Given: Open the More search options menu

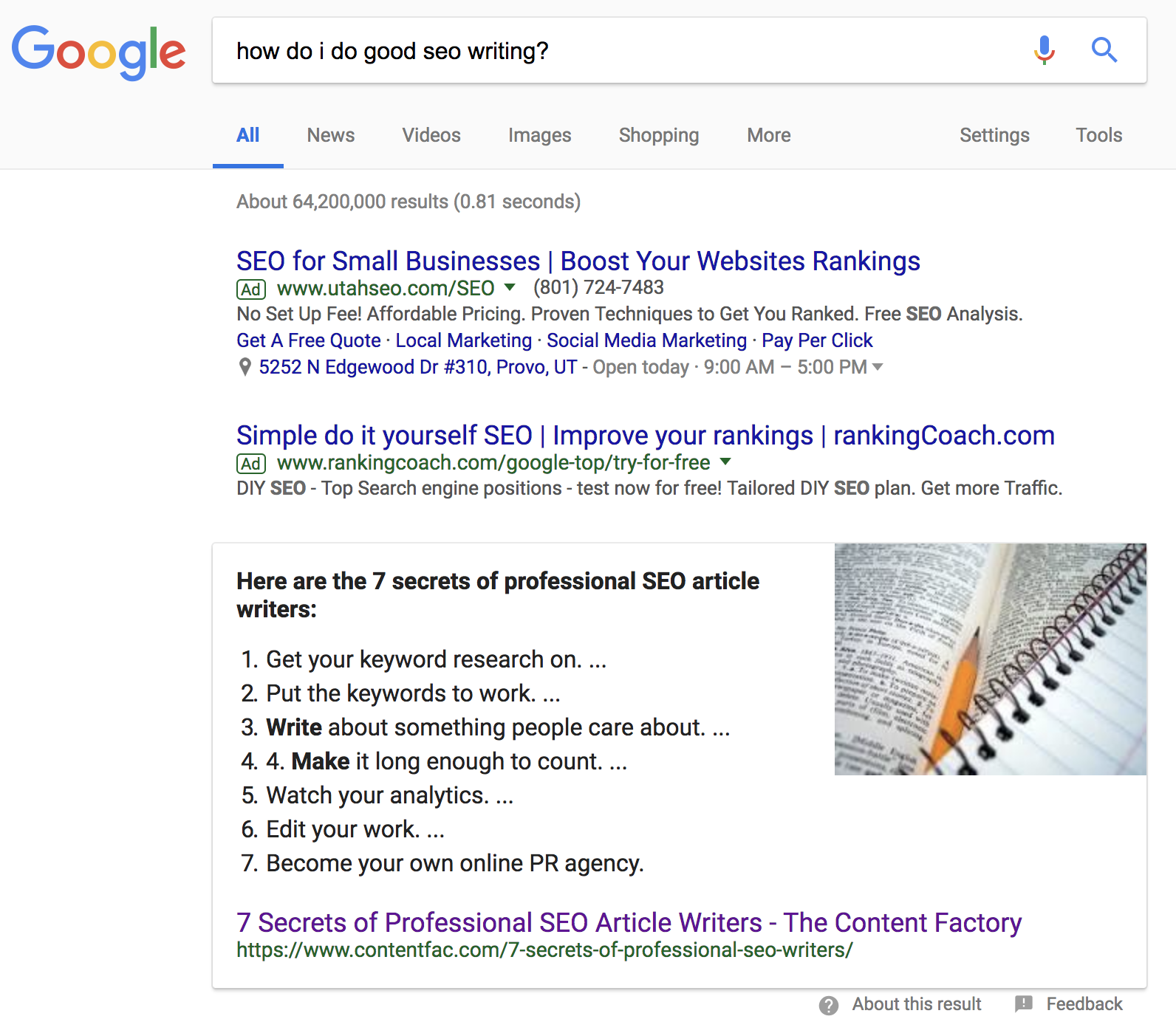Looking at the screenshot, I should [x=768, y=135].
